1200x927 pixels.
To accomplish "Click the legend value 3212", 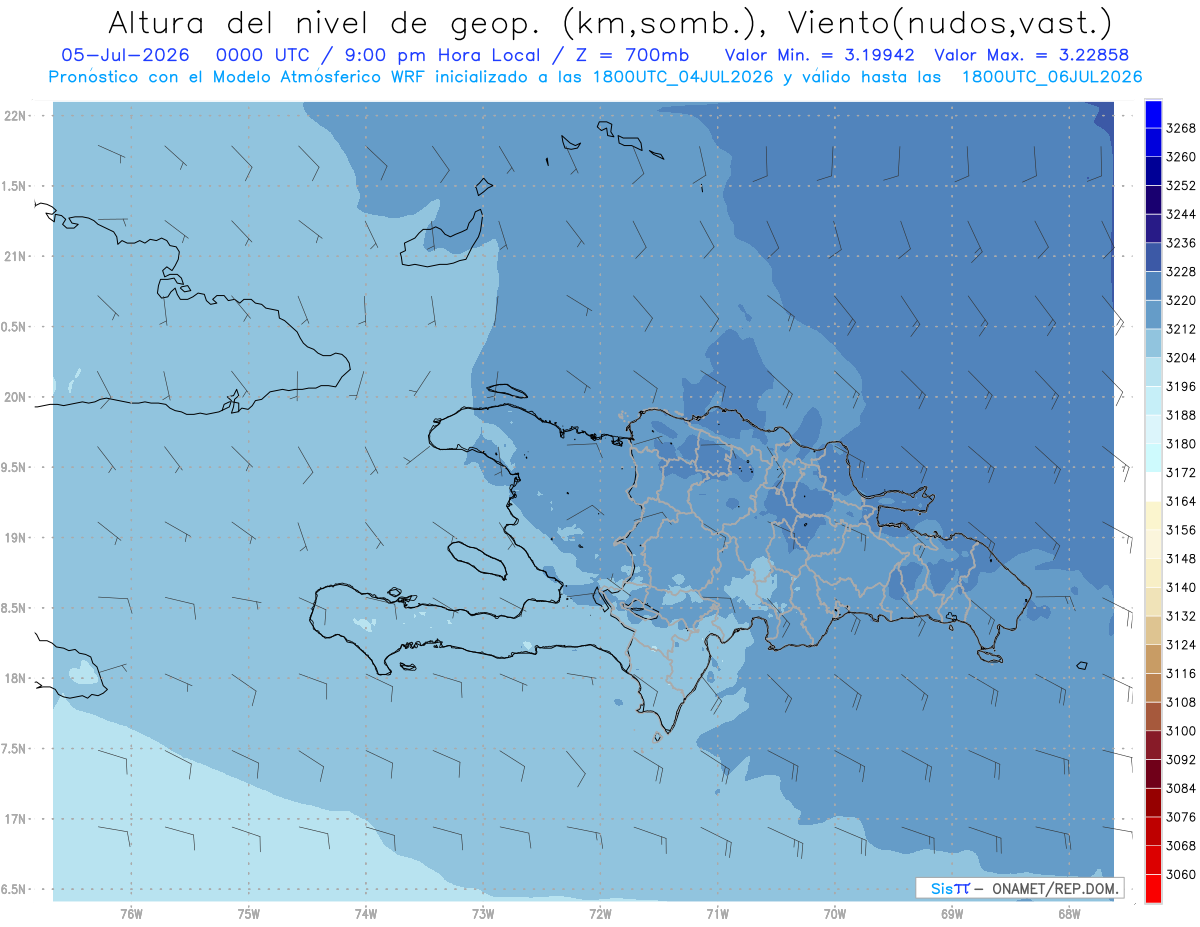I will (x=1181, y=329).
